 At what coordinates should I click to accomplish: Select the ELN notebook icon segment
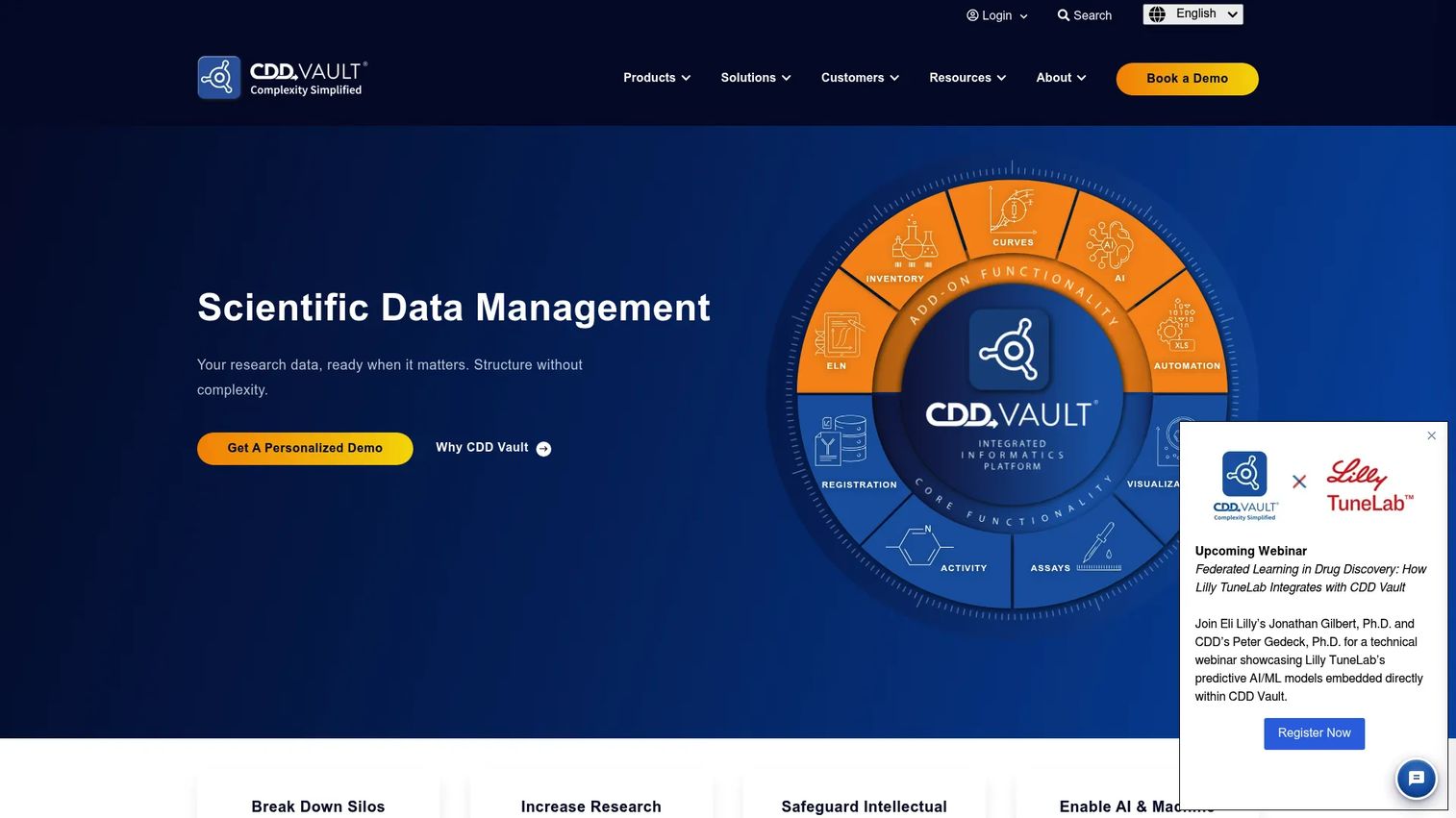[x=840, y=335]
